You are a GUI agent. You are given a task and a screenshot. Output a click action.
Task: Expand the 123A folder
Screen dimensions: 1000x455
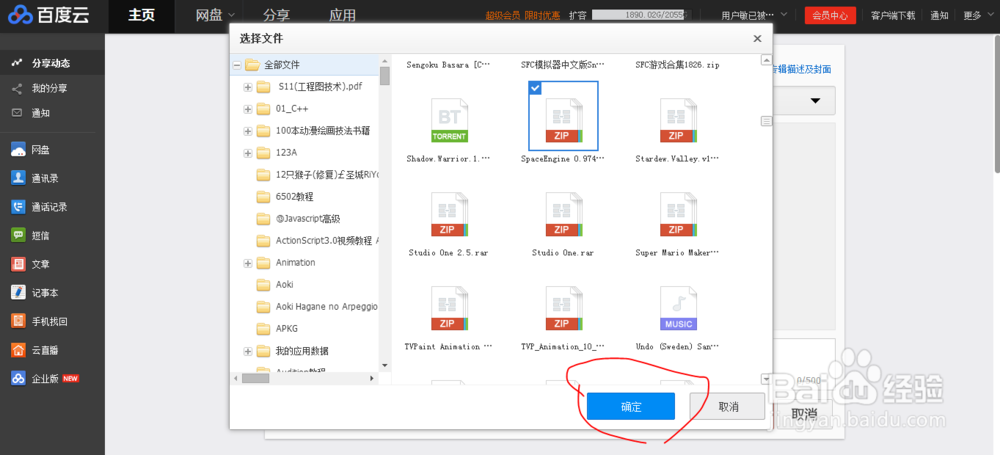click(x=247, y=153)
